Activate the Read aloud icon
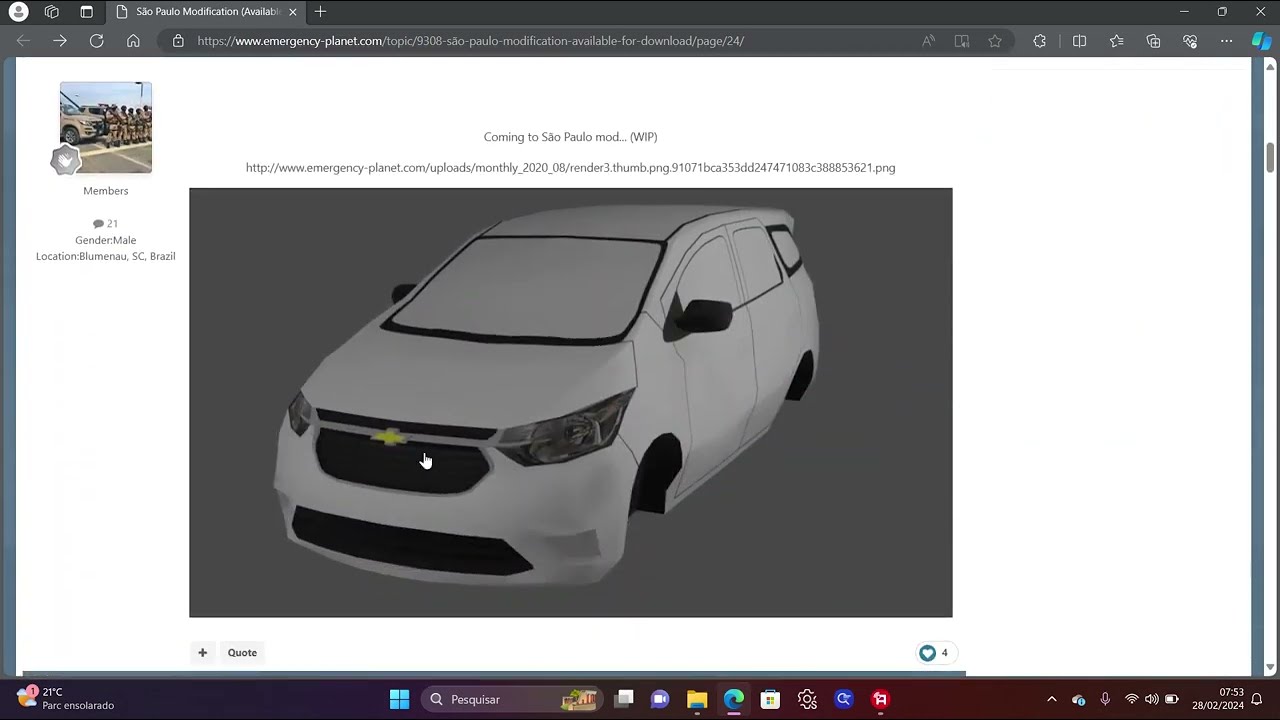Image resolution: width=1280 pixels, height=720 pixels. (929, 41)
